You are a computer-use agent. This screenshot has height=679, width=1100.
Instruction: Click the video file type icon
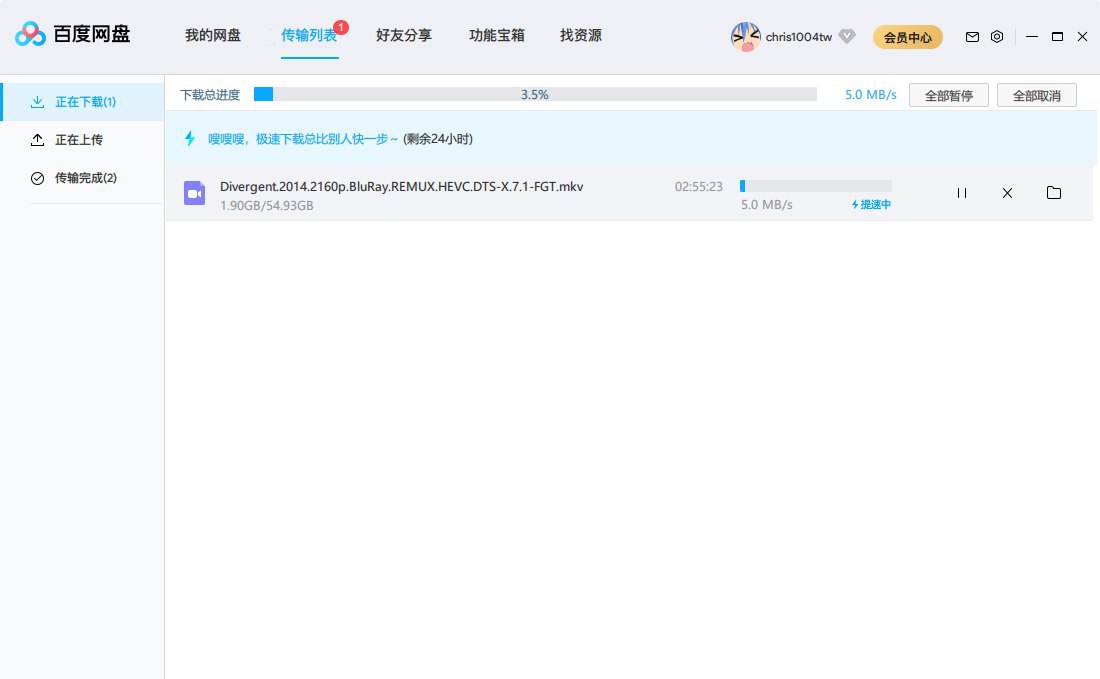[x=194, y=193]
